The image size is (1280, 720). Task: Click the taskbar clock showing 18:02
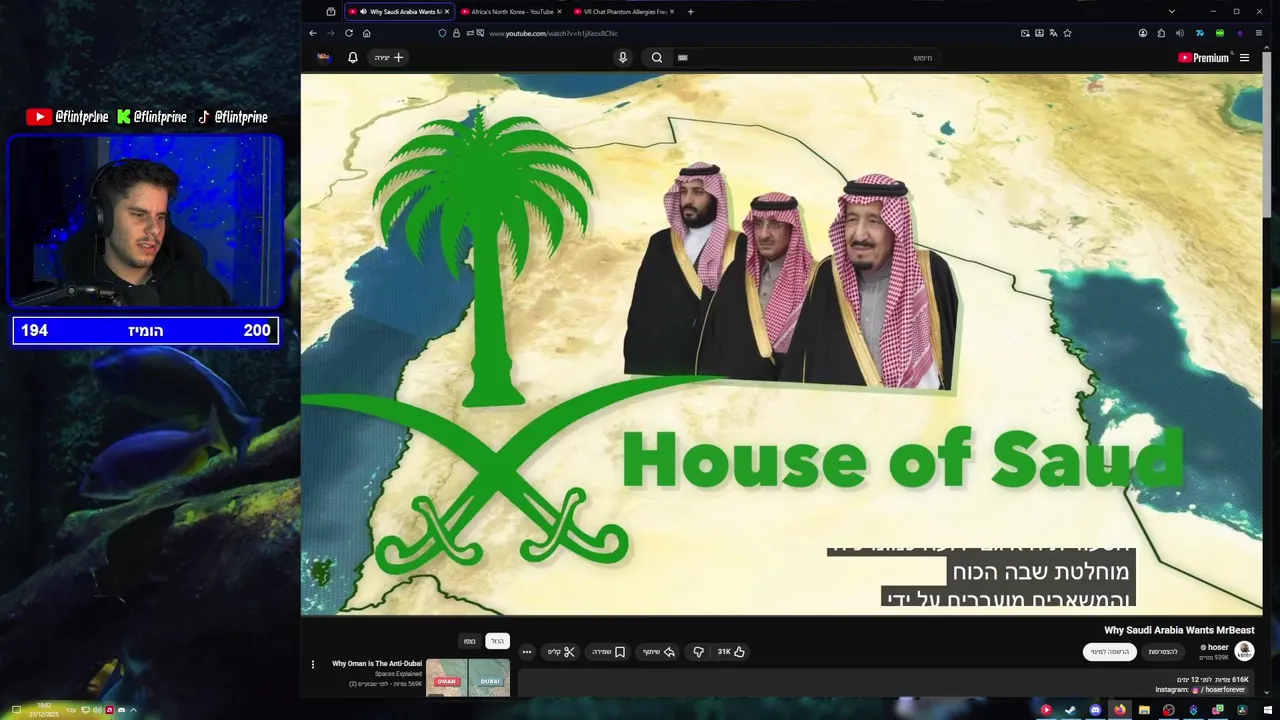click(45, 710)
